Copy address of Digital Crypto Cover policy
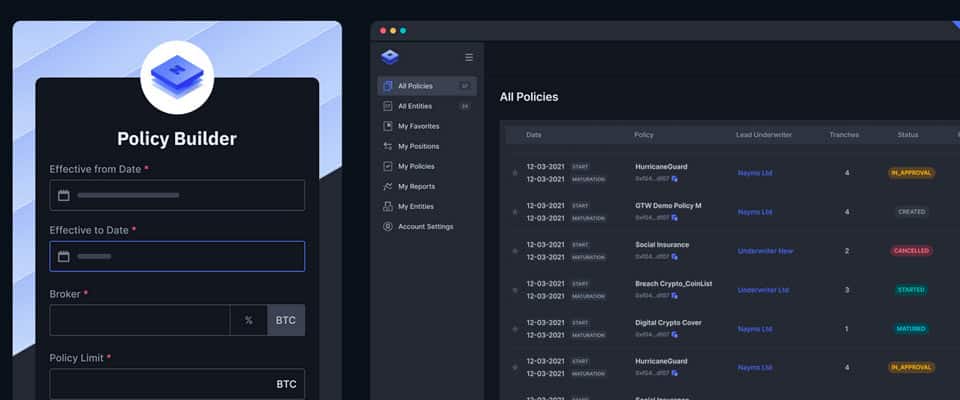The height and width of the screenshot is (400, 960). [675, 334]
